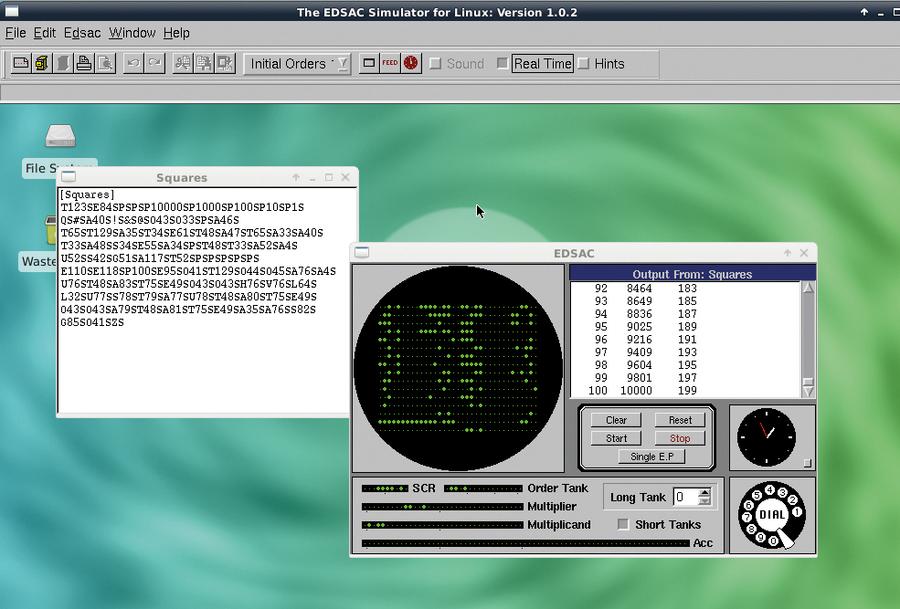Click the Single E.P button
Screen dimensions: 900x609
coord(651,457)
